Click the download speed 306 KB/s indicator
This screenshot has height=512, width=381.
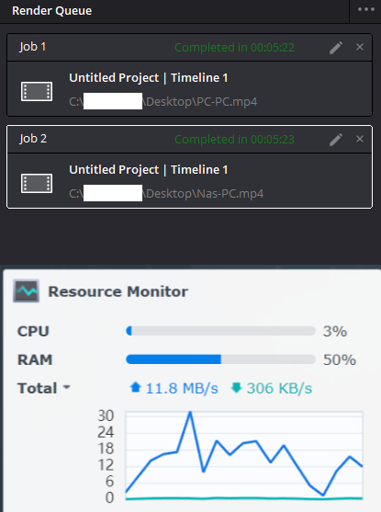pos(272,388)
